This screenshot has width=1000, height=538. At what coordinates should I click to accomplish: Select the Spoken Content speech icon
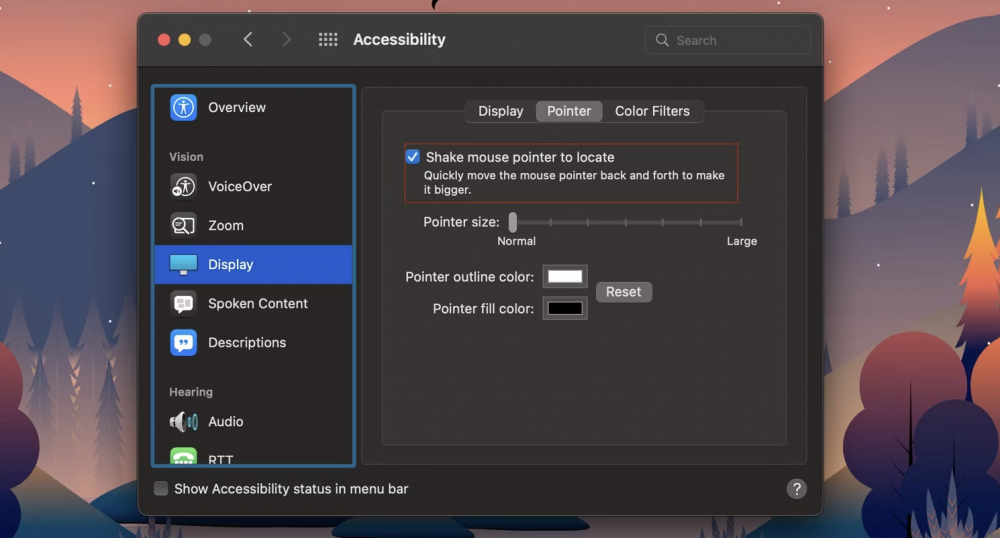[x=183, y=303]
